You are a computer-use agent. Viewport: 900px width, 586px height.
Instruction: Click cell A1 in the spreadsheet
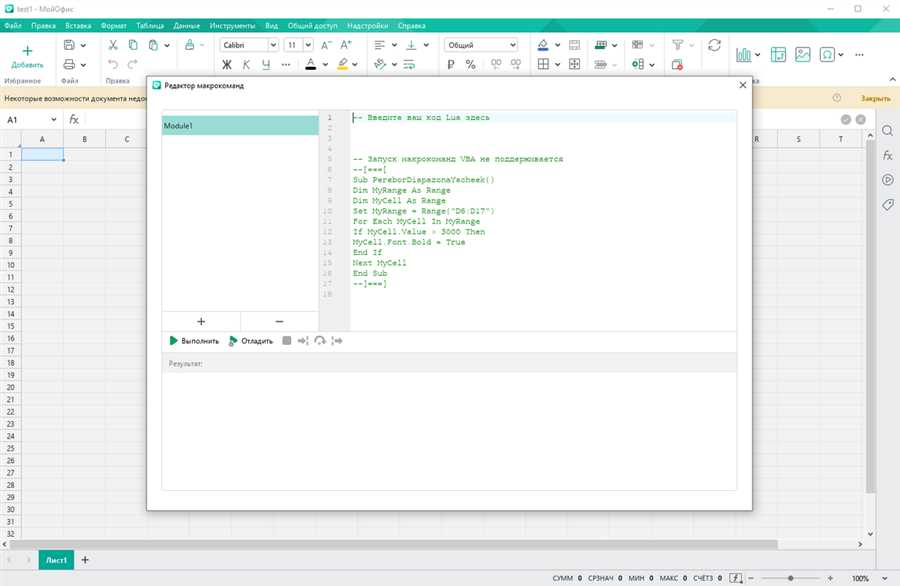pyautogui.click(x=42, y=154)
